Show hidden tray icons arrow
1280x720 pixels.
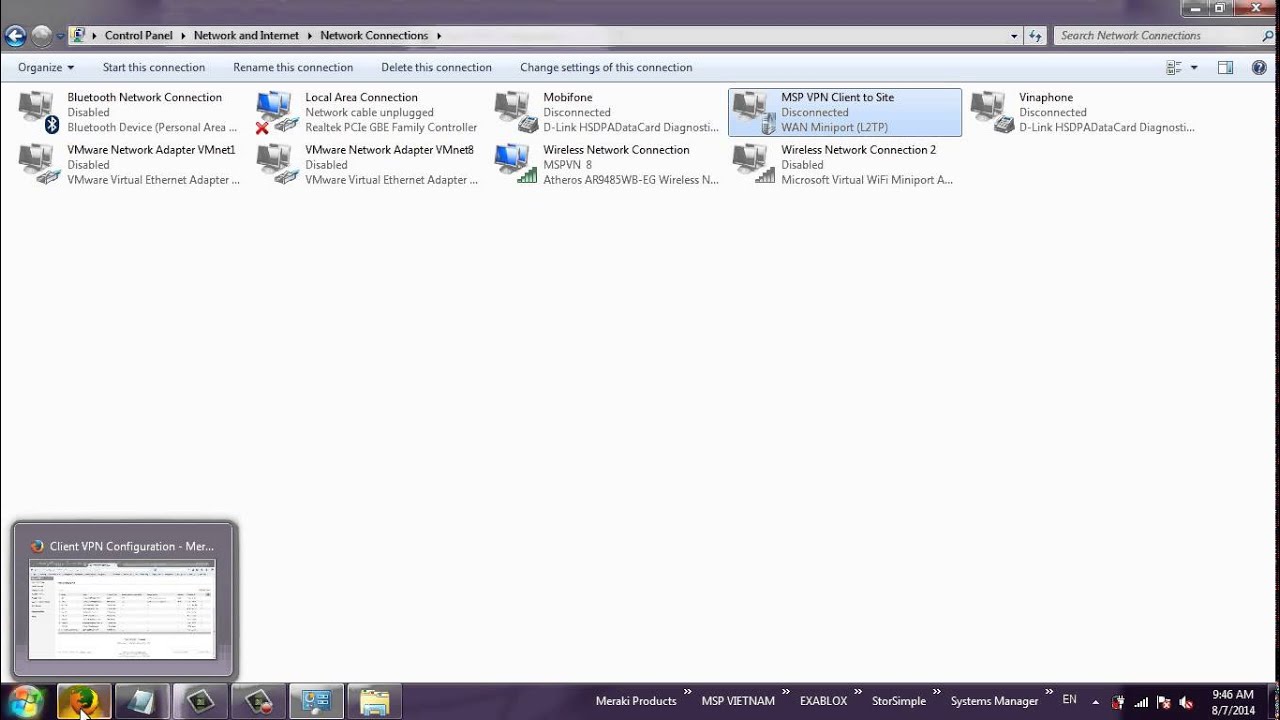pyautogui.click(x=1095, y=702)
